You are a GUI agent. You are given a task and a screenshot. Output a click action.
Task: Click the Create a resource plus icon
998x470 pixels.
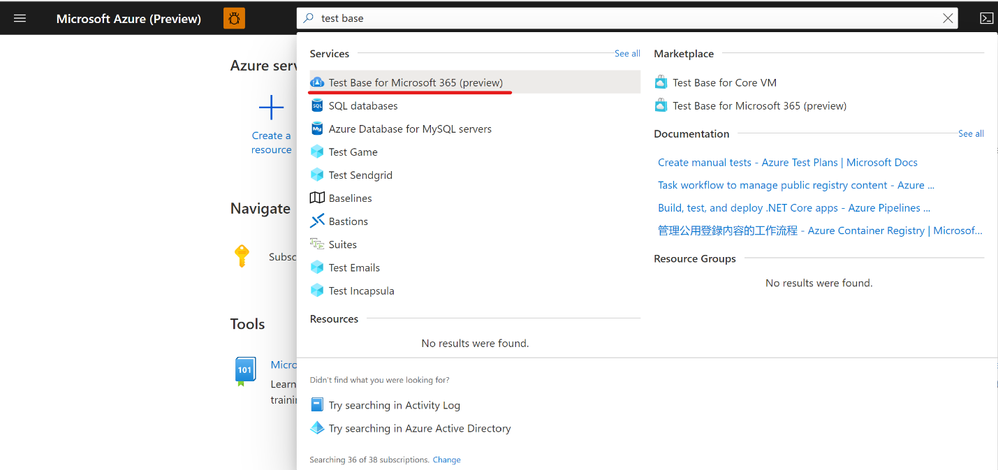coord(271,108)
